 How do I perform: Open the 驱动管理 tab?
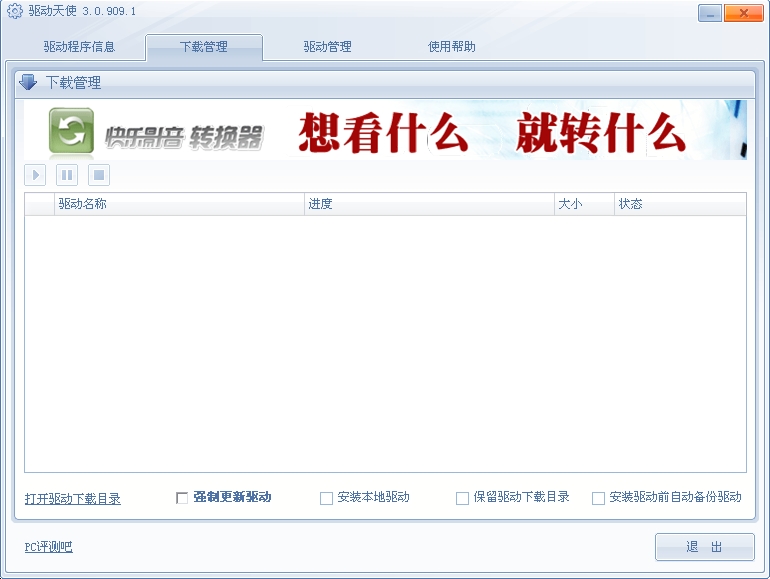click(x=327, y=47)
